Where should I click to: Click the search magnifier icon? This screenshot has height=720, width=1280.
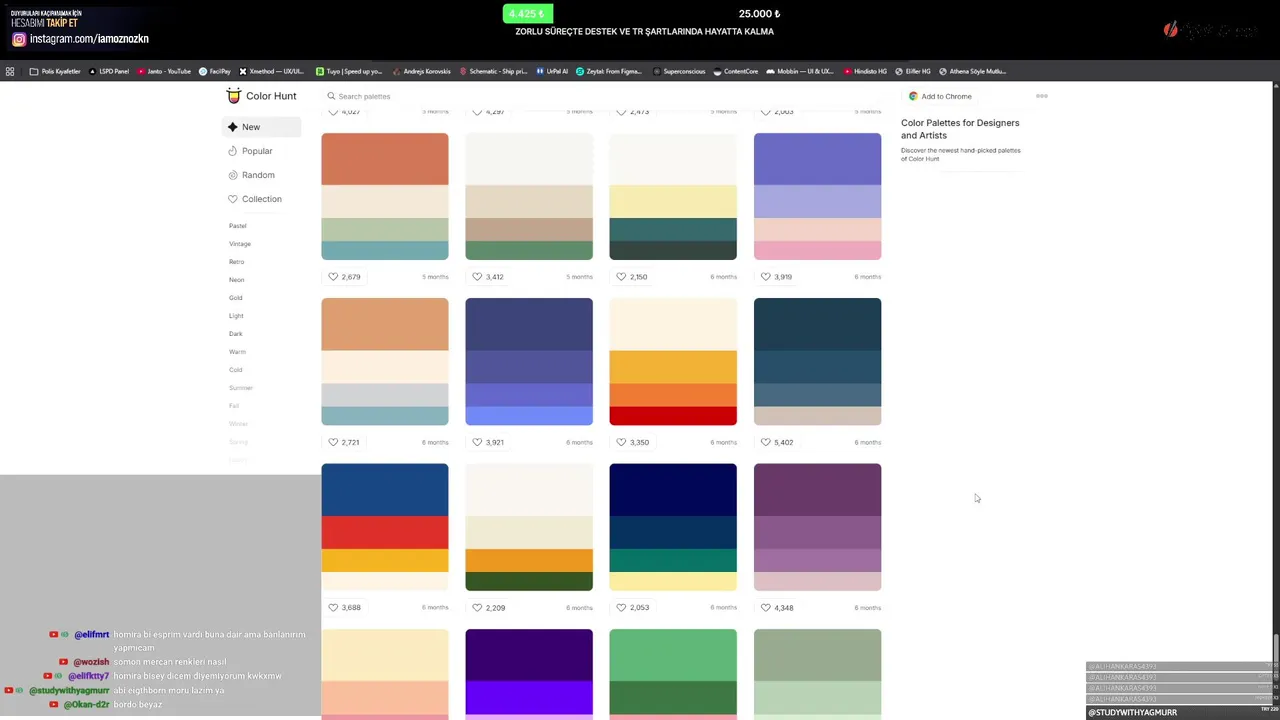(x=331, y=96)
